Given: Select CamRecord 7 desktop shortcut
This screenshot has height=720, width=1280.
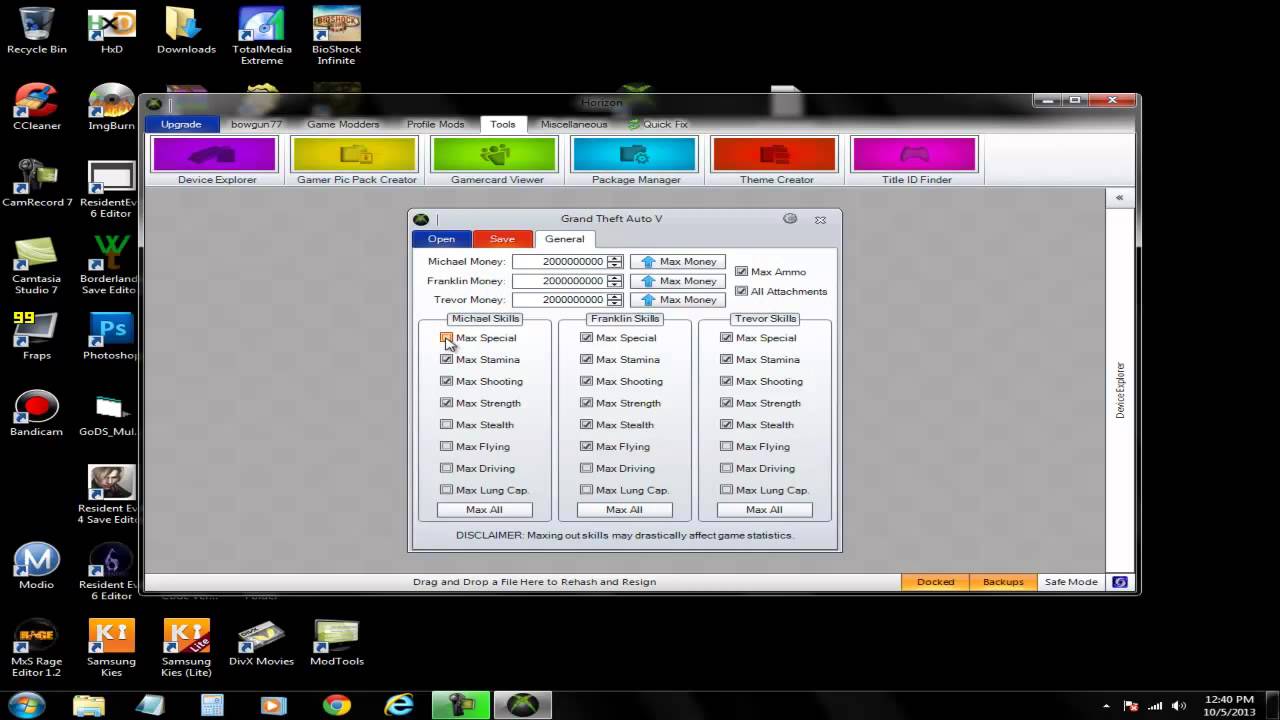Looking at the screenshot, I should pyautogui.click(x=37, y=183).
